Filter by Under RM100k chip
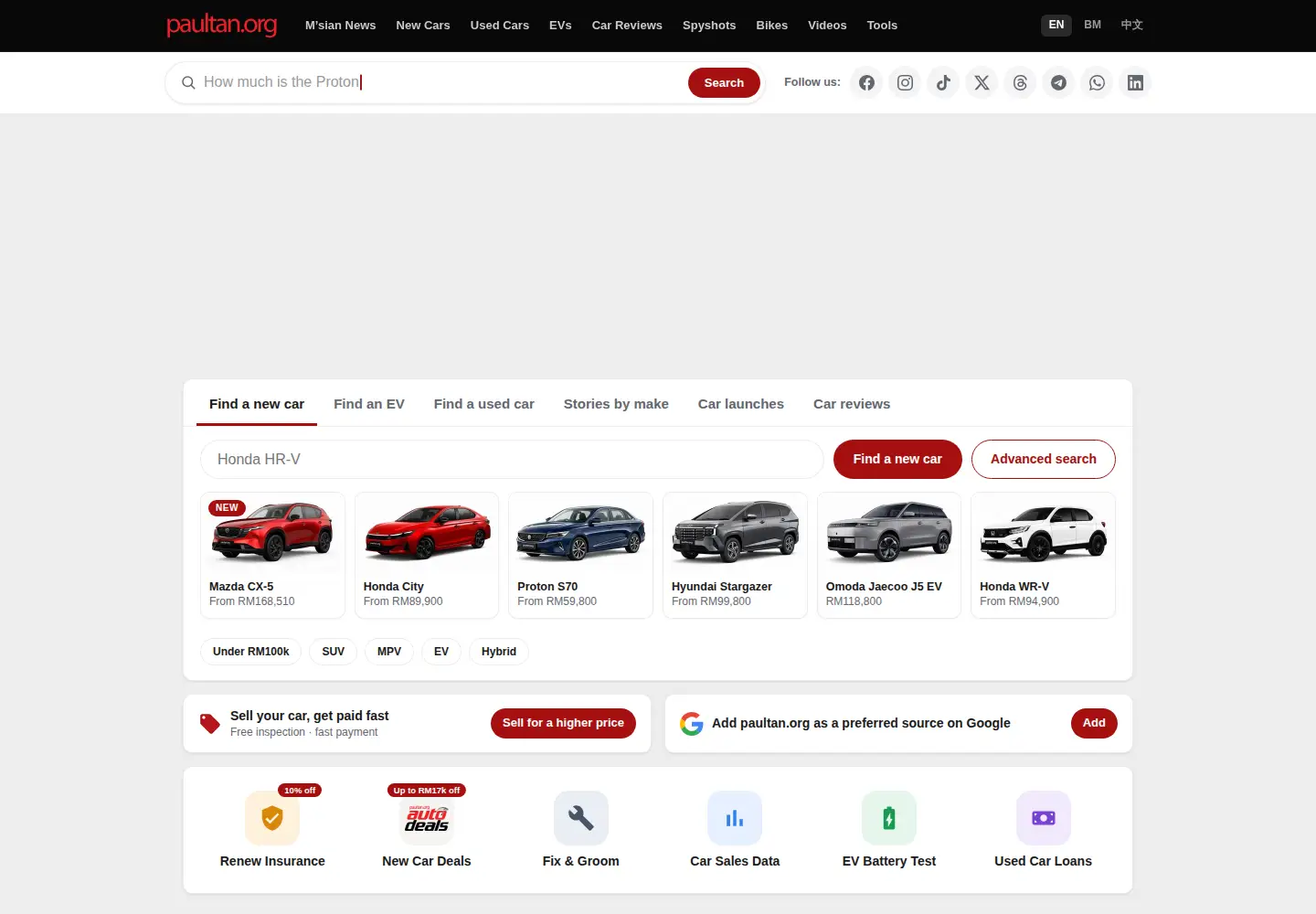1316x914 pixels. 250,652
